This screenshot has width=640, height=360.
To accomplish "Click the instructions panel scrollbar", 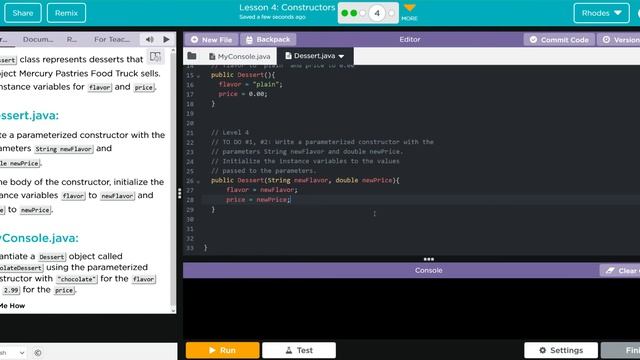I will (x=173, y=180).
